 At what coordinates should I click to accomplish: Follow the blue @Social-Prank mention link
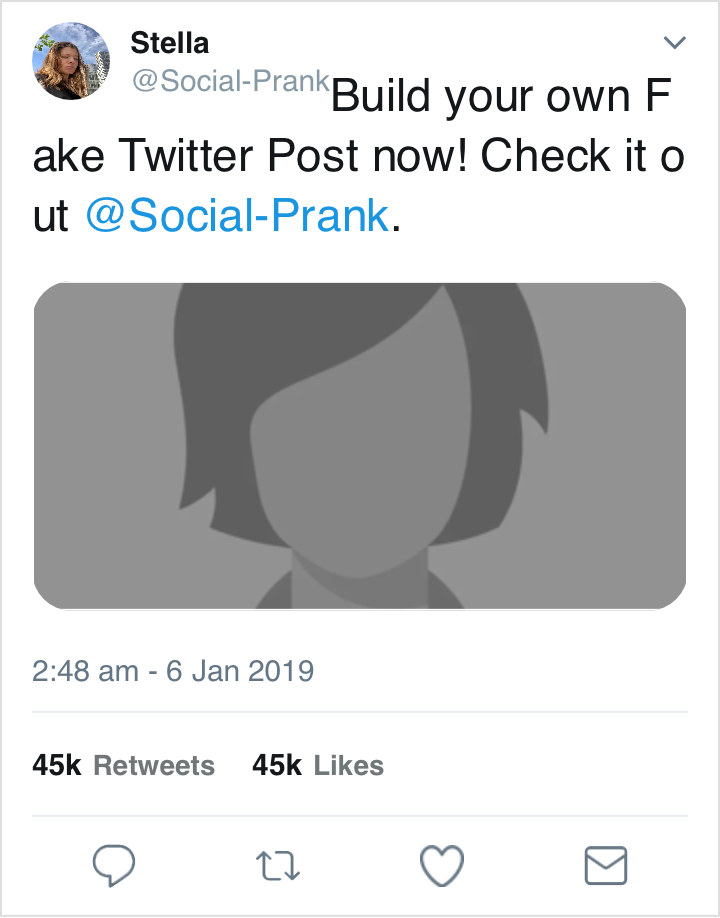(x=238, y=215)
